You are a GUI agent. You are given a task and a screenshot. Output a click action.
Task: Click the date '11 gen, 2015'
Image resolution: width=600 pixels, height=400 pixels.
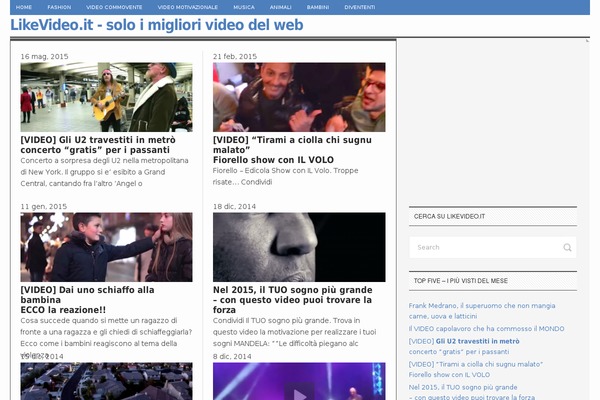pyautogui.click(x=44, y=207)
